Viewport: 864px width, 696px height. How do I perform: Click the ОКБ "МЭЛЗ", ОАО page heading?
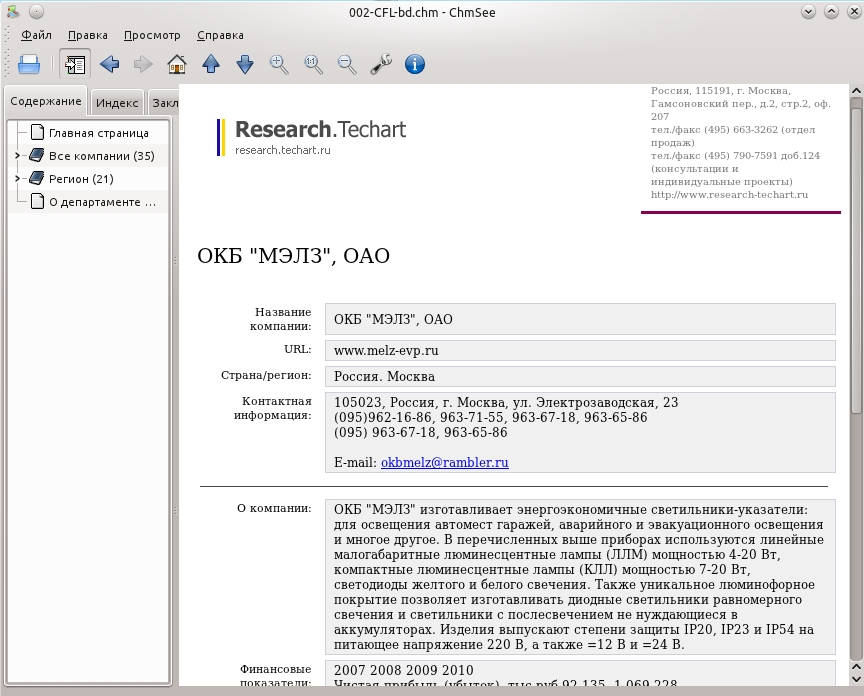(293, 256)
